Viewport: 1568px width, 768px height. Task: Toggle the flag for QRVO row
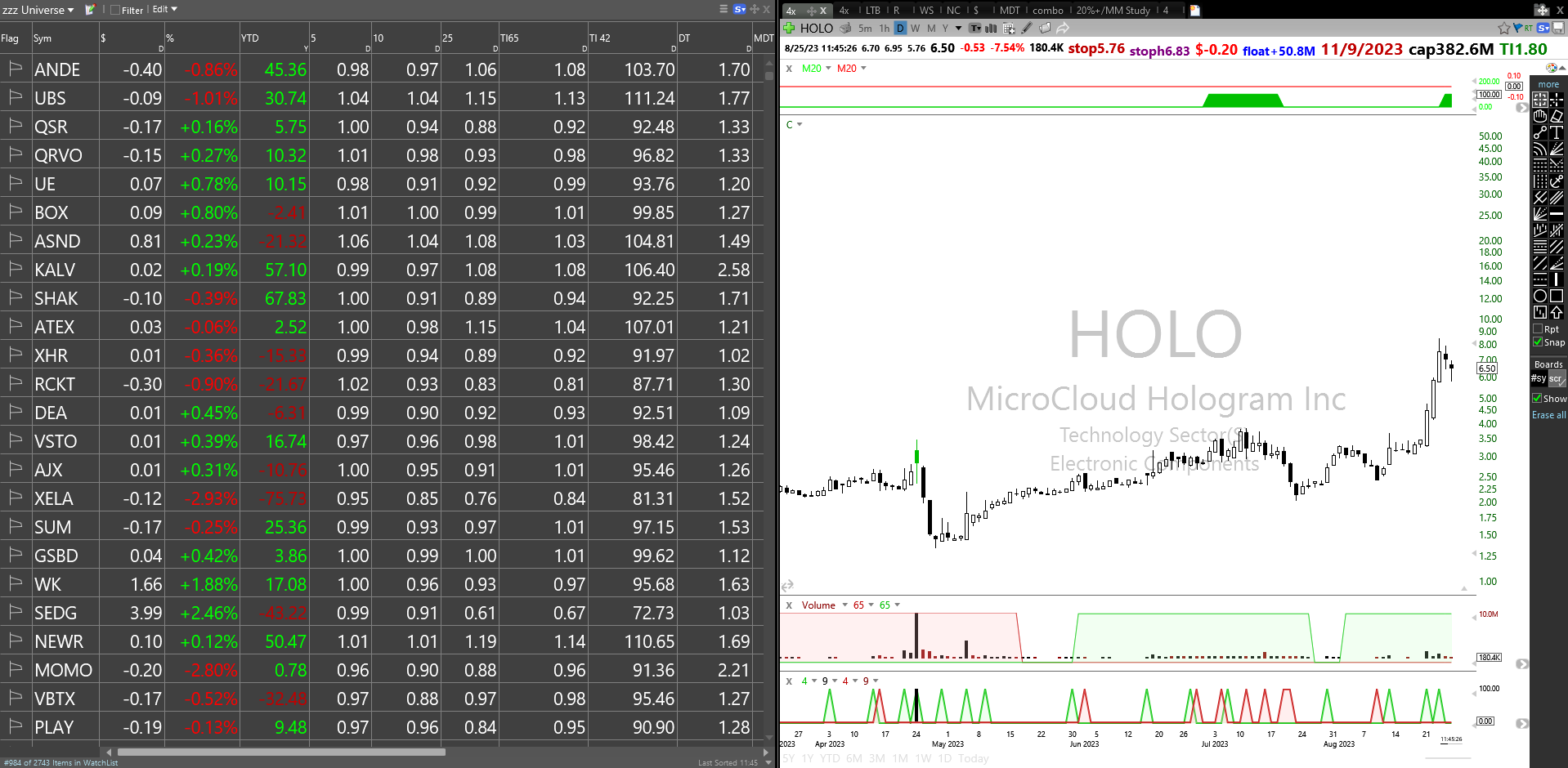click(16, 154)
